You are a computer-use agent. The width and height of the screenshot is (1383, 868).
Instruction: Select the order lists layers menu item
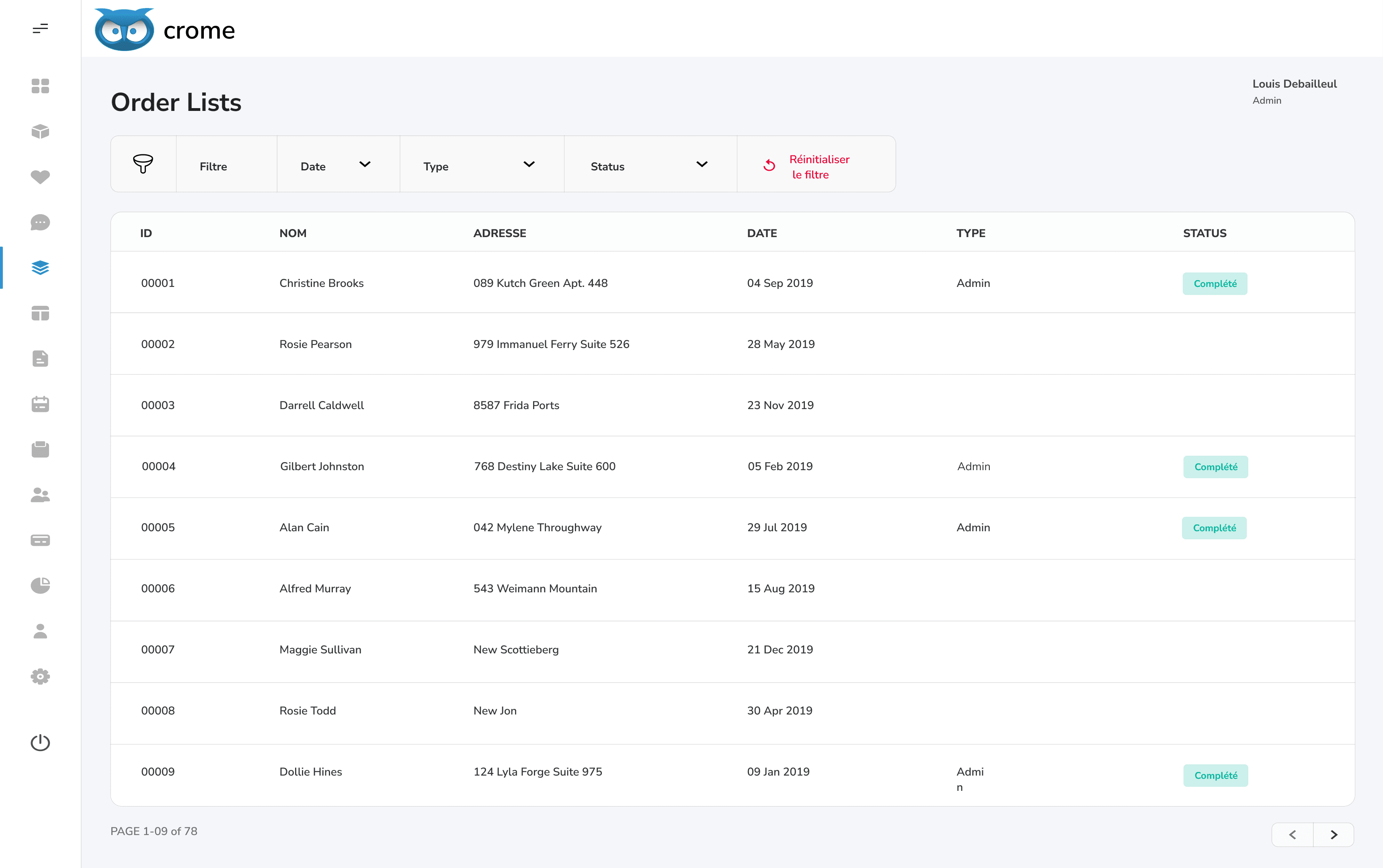coord(40,268)
